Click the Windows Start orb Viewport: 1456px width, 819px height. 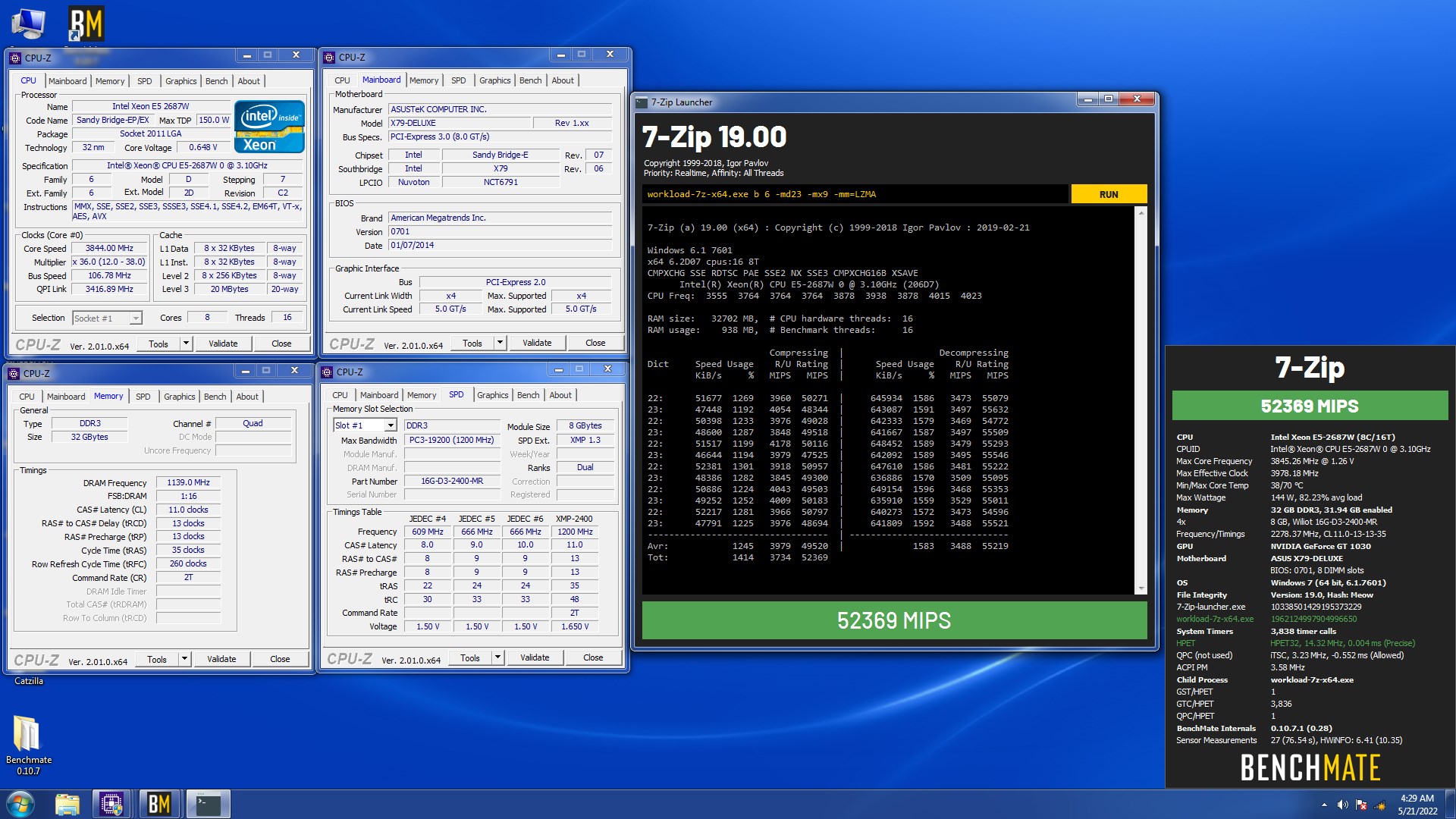coord(20,804)
